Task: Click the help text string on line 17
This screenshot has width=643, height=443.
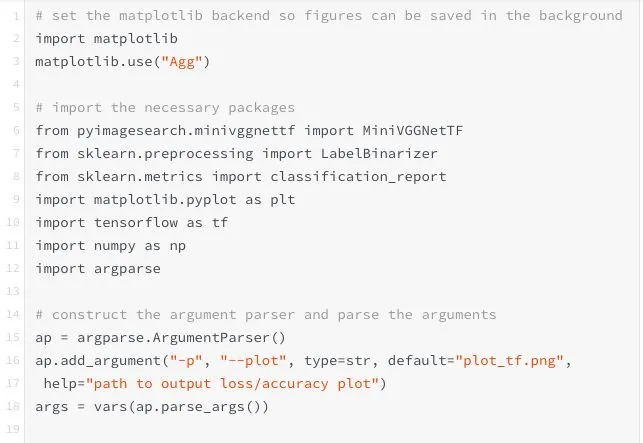Action: tap(232, 384)
